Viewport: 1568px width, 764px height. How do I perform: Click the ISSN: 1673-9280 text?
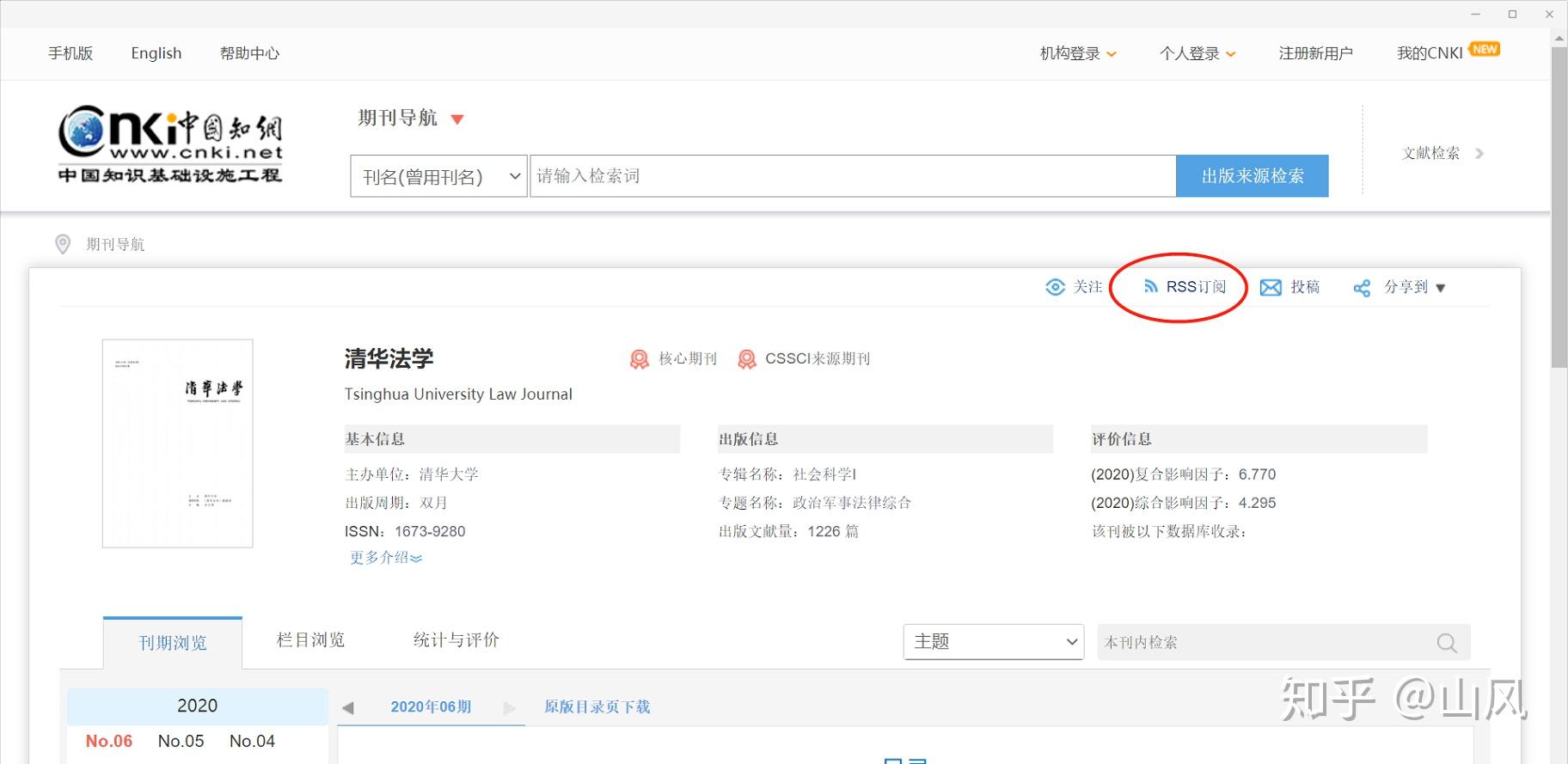(405, 532)
